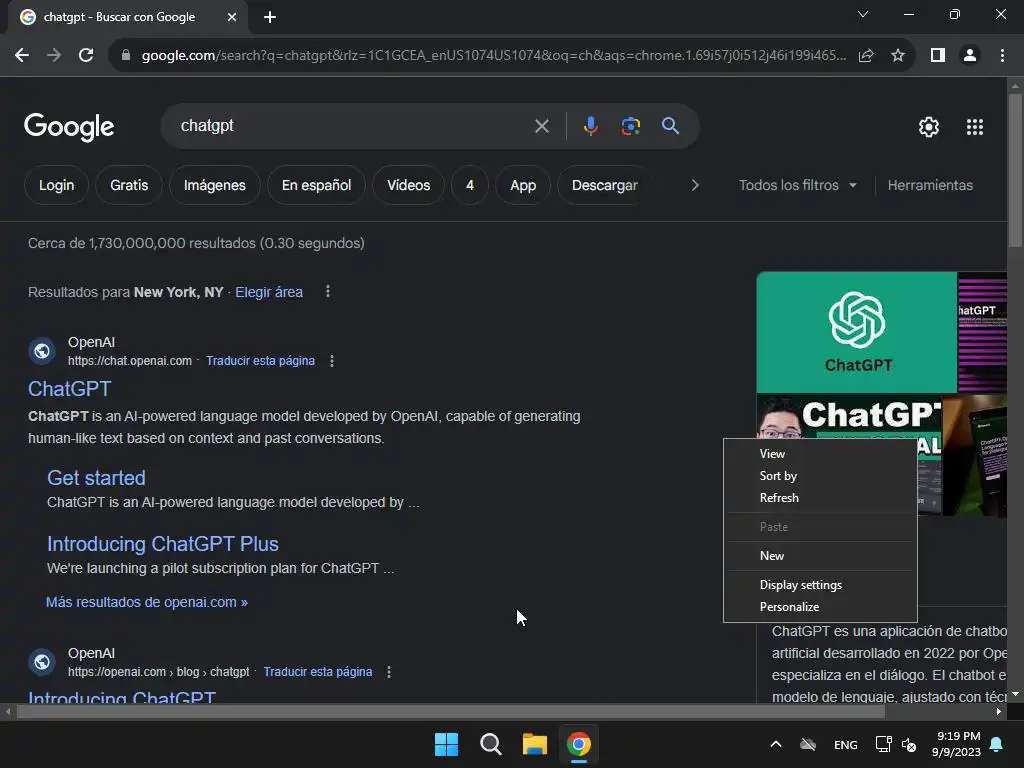Open the Get started sublink
Image resolution: width=1024 pixels, height=768 pixels.
pyautogui.click(x=96, y=478)
